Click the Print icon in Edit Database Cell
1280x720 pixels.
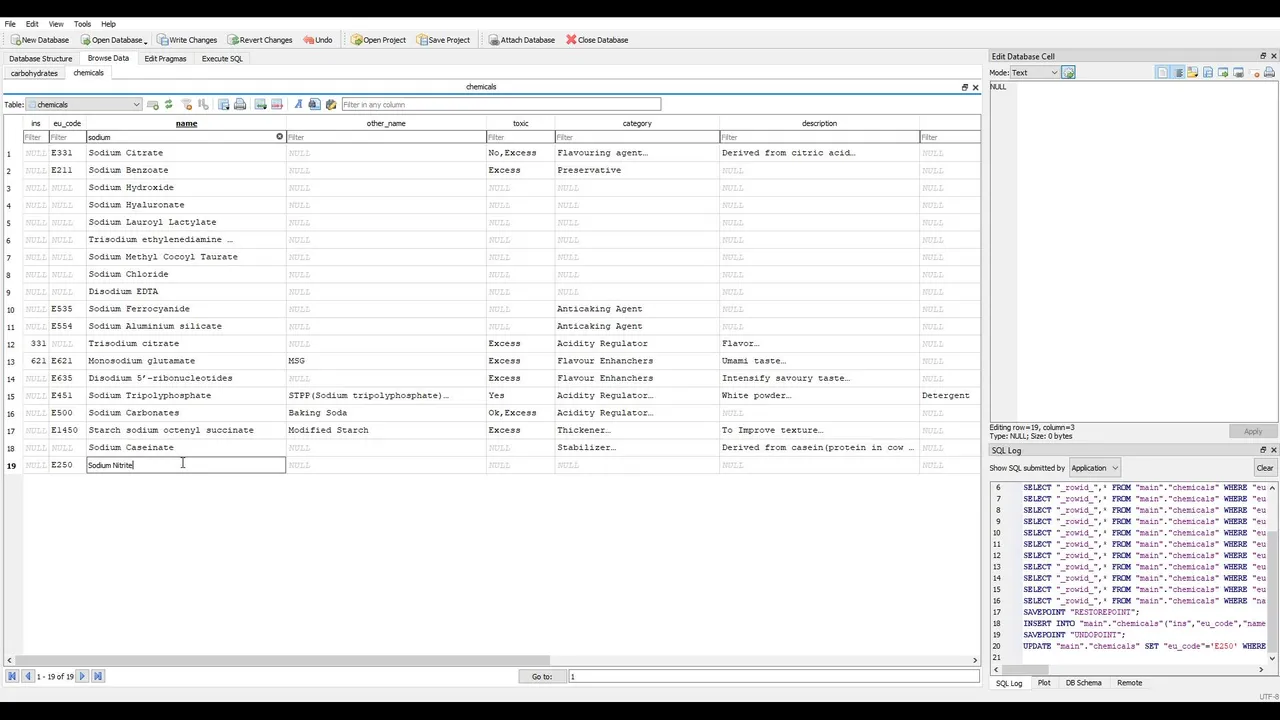1269,72
